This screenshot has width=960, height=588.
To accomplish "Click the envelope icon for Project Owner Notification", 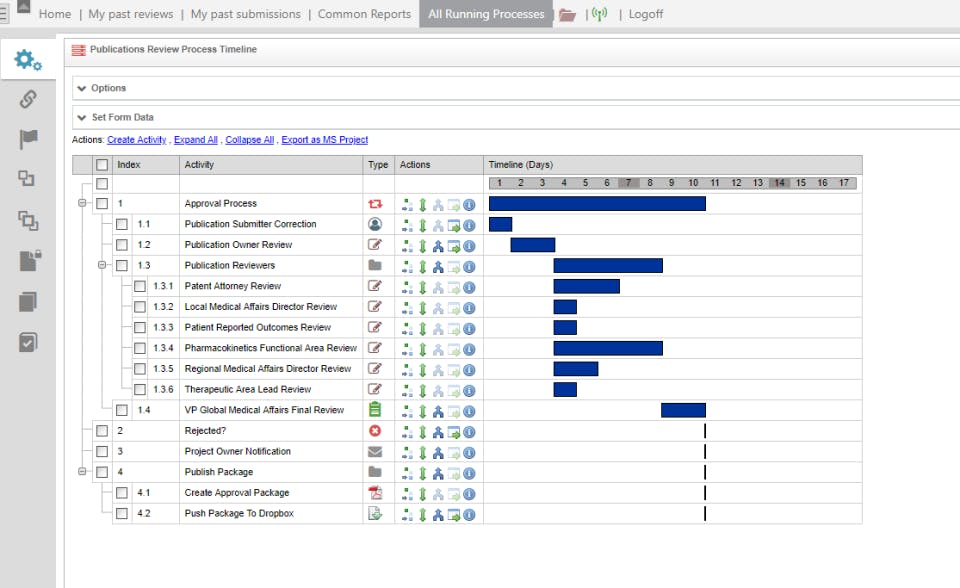I will pos(375,452).
